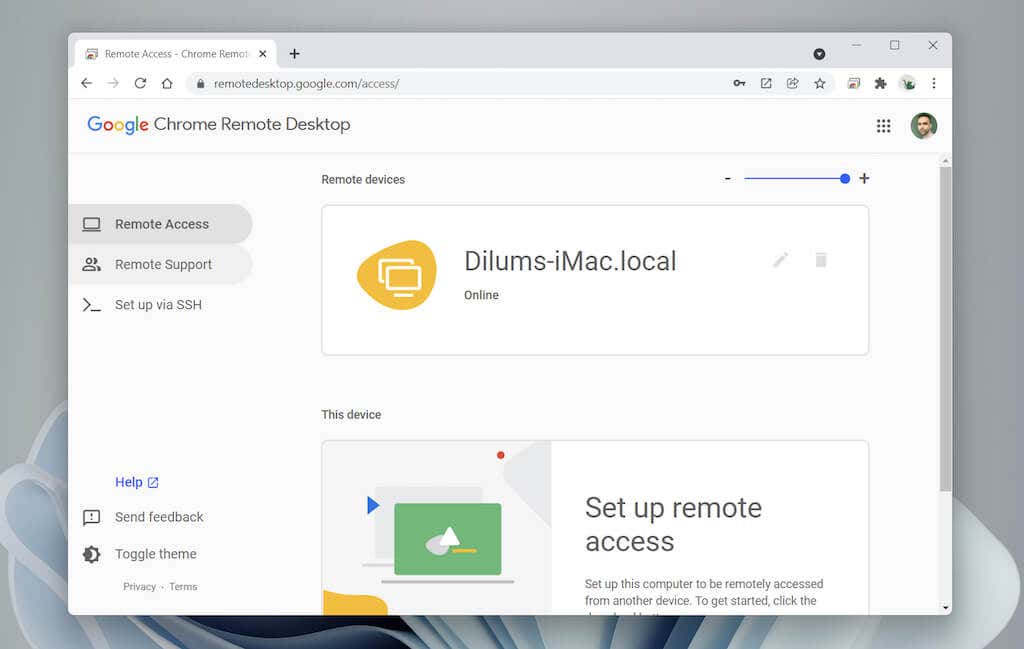
Task: Click the device size slider handle
Action: click(x=844, y=178)
